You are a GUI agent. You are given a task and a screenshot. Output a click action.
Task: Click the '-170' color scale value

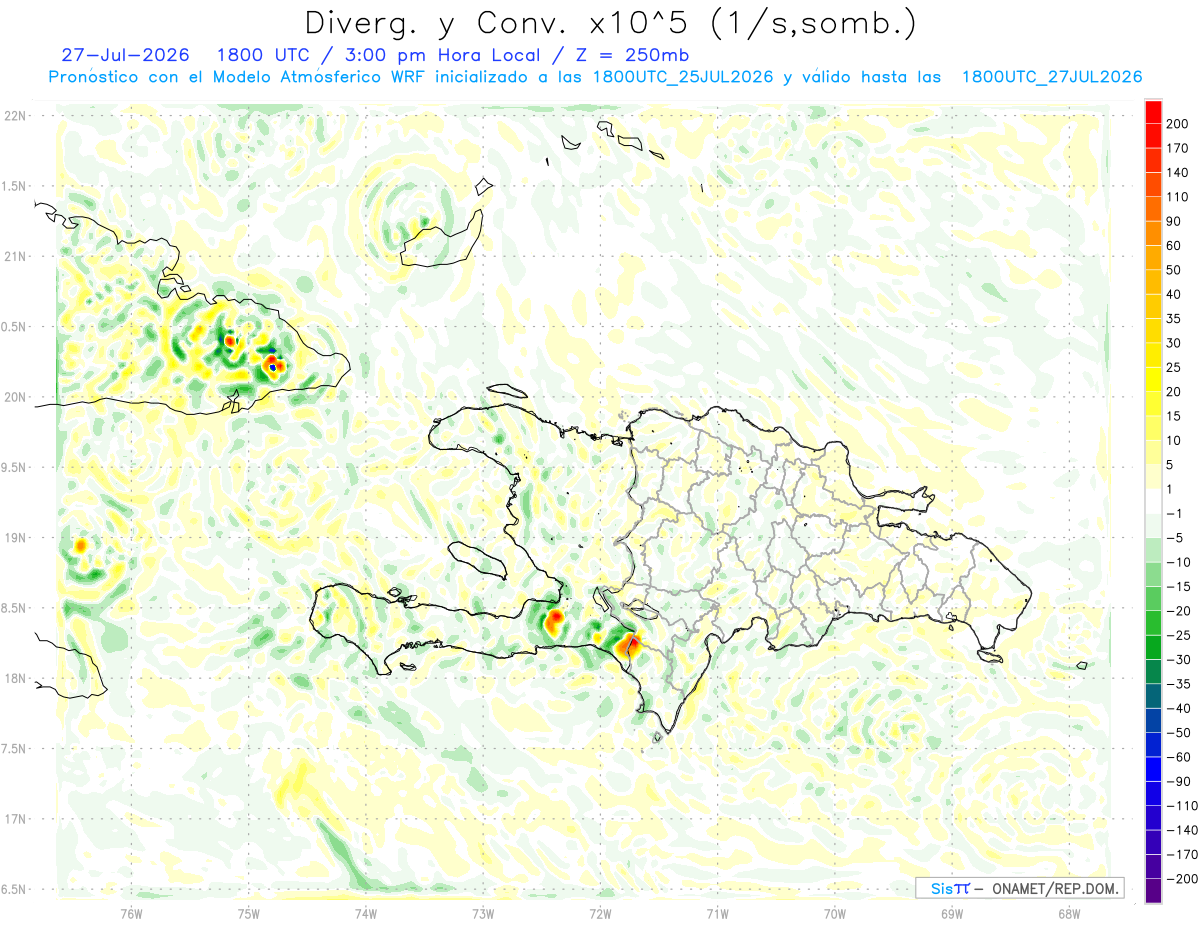[1182, 854]
